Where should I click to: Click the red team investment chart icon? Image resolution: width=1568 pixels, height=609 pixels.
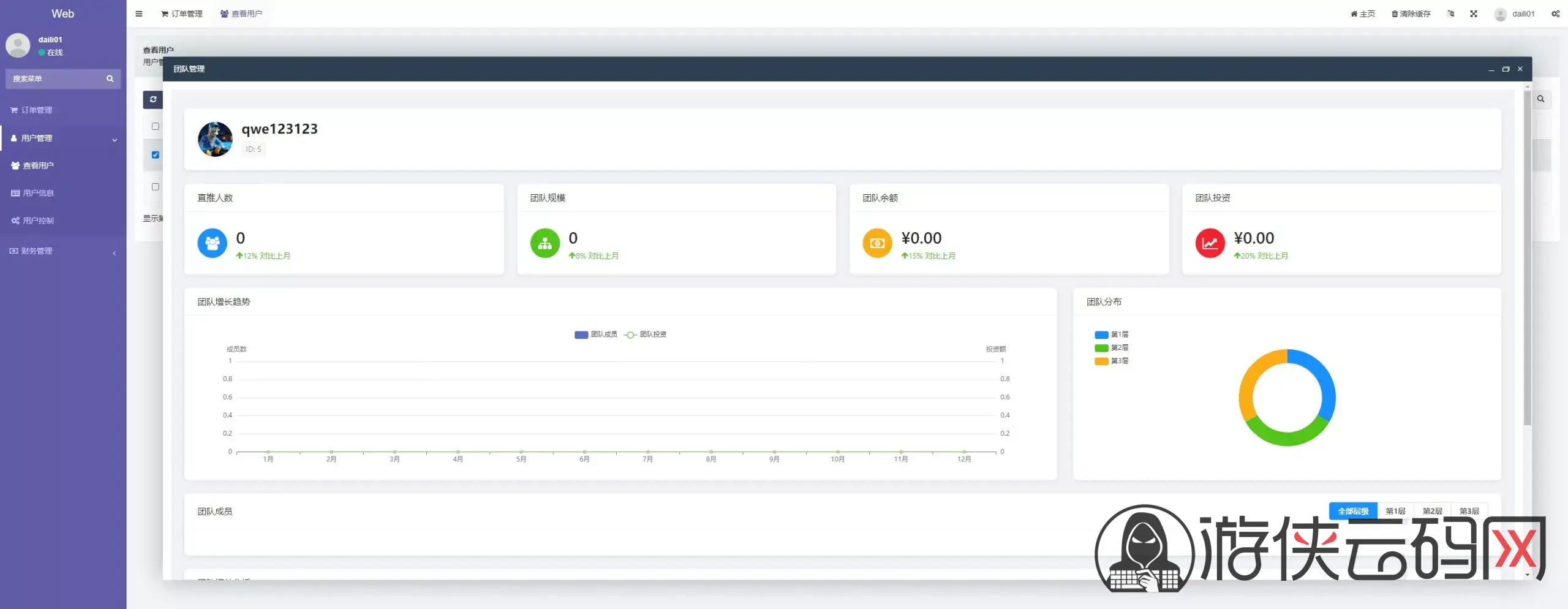tap(1209, 243)
